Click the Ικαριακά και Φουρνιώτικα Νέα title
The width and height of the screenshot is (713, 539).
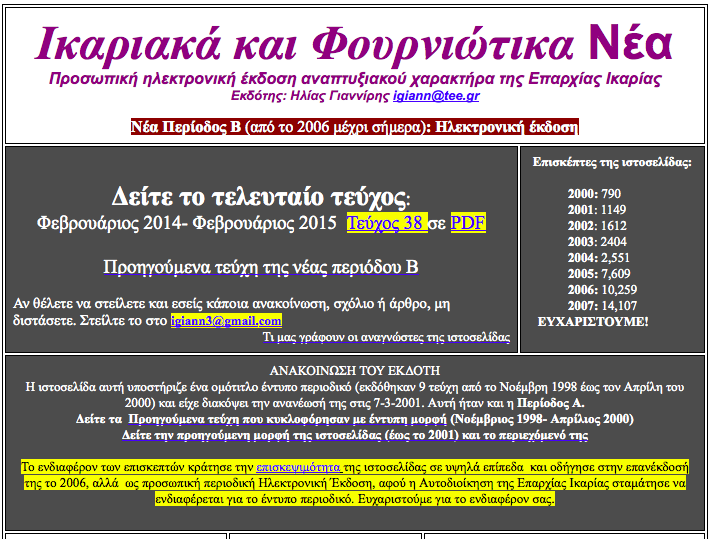[354, 44]
